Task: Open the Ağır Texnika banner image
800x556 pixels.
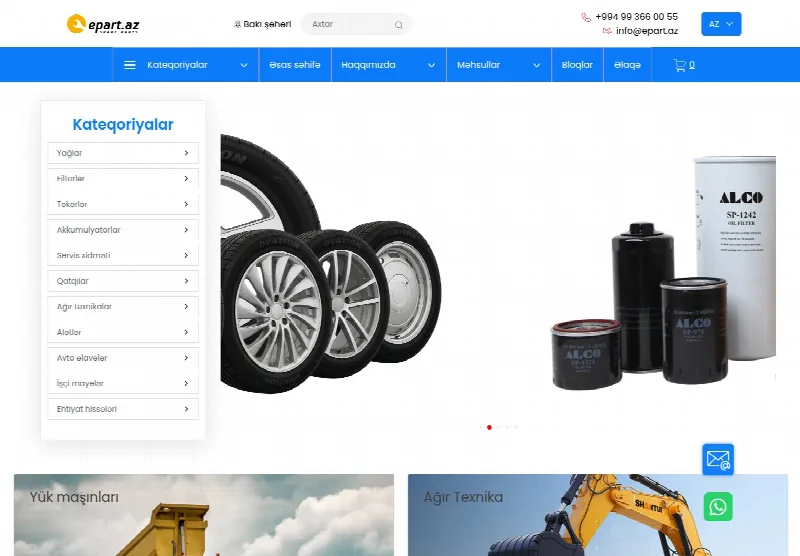Action: [x=598, y=515]
